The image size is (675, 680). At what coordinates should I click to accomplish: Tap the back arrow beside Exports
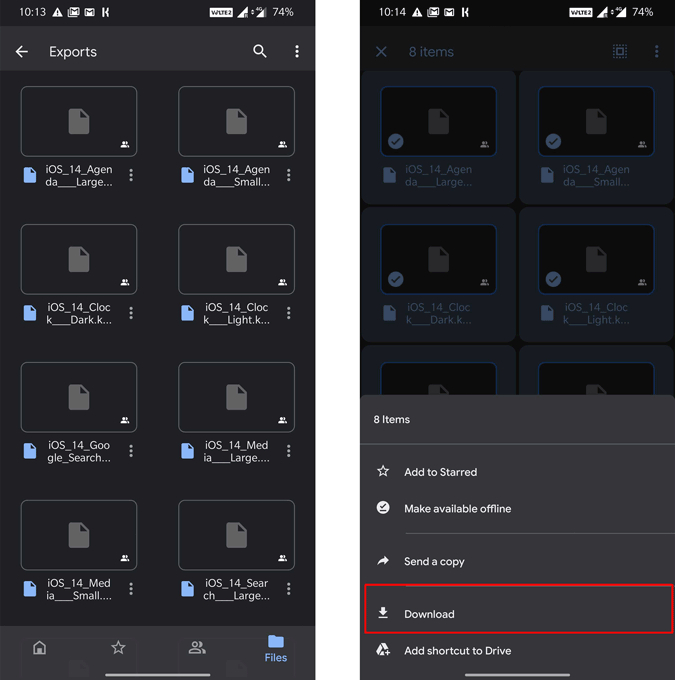tap(22, 52)
